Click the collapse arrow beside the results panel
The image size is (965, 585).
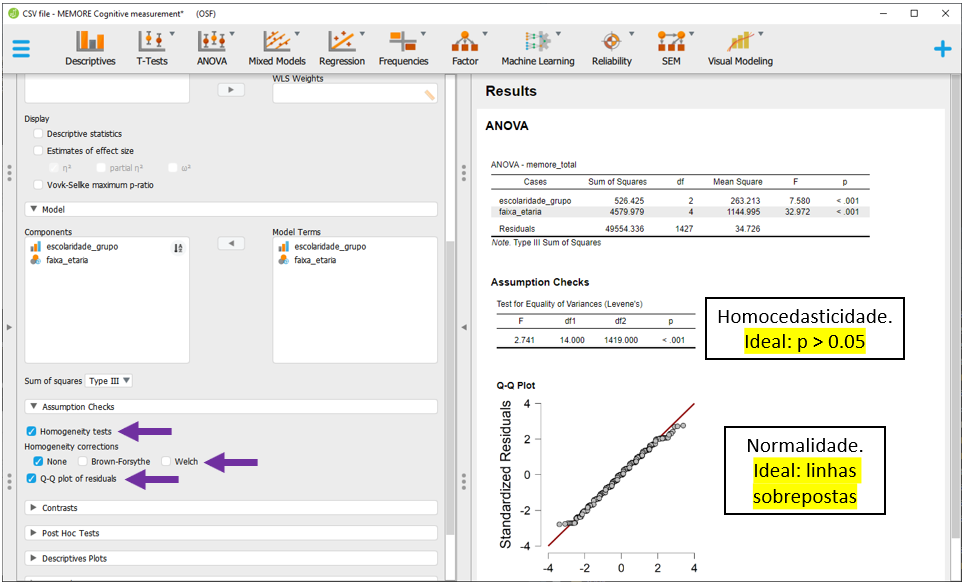pos(464,327)
